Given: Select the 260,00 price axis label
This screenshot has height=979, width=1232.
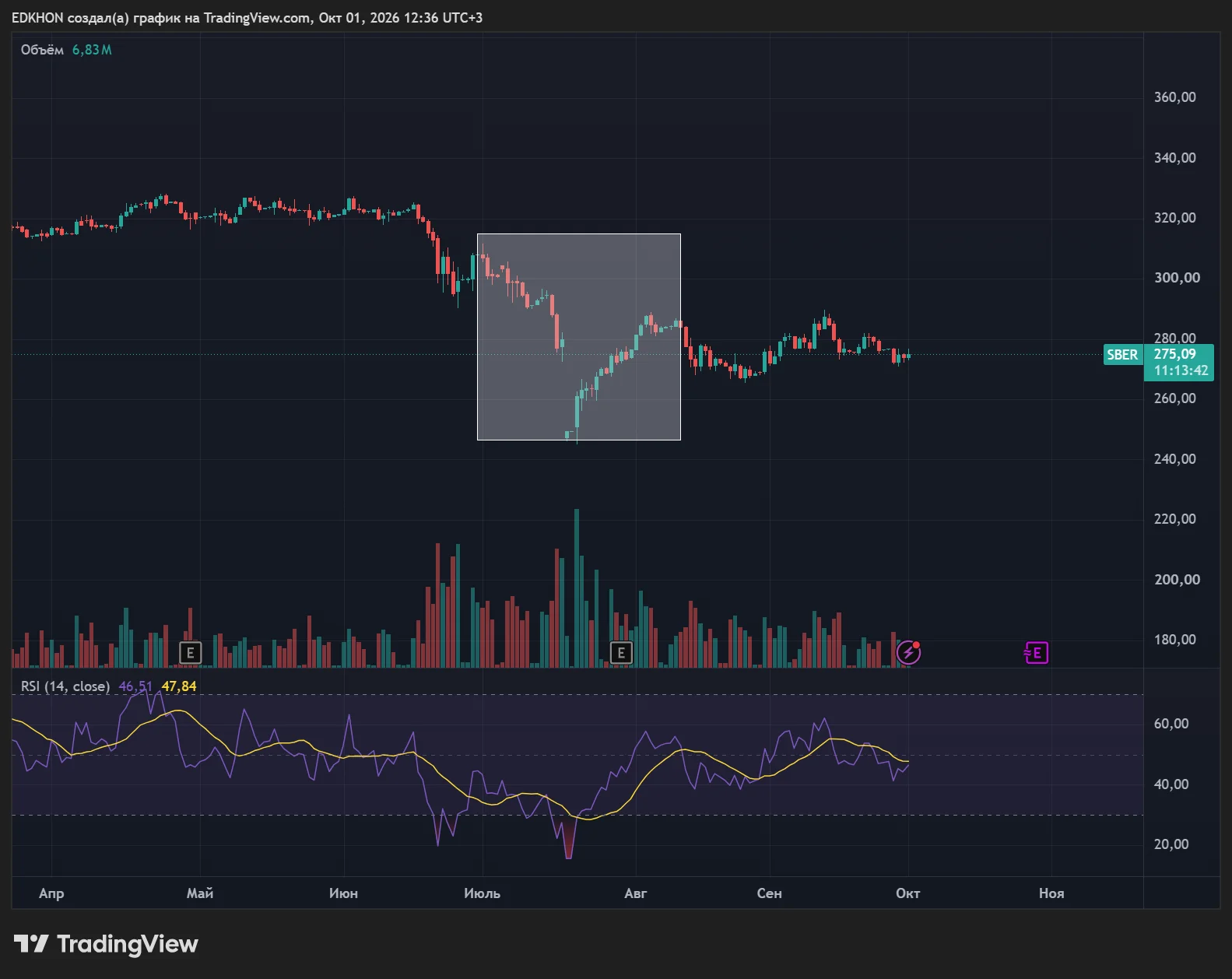Looking at the screenshot, I should (1175, 398).
